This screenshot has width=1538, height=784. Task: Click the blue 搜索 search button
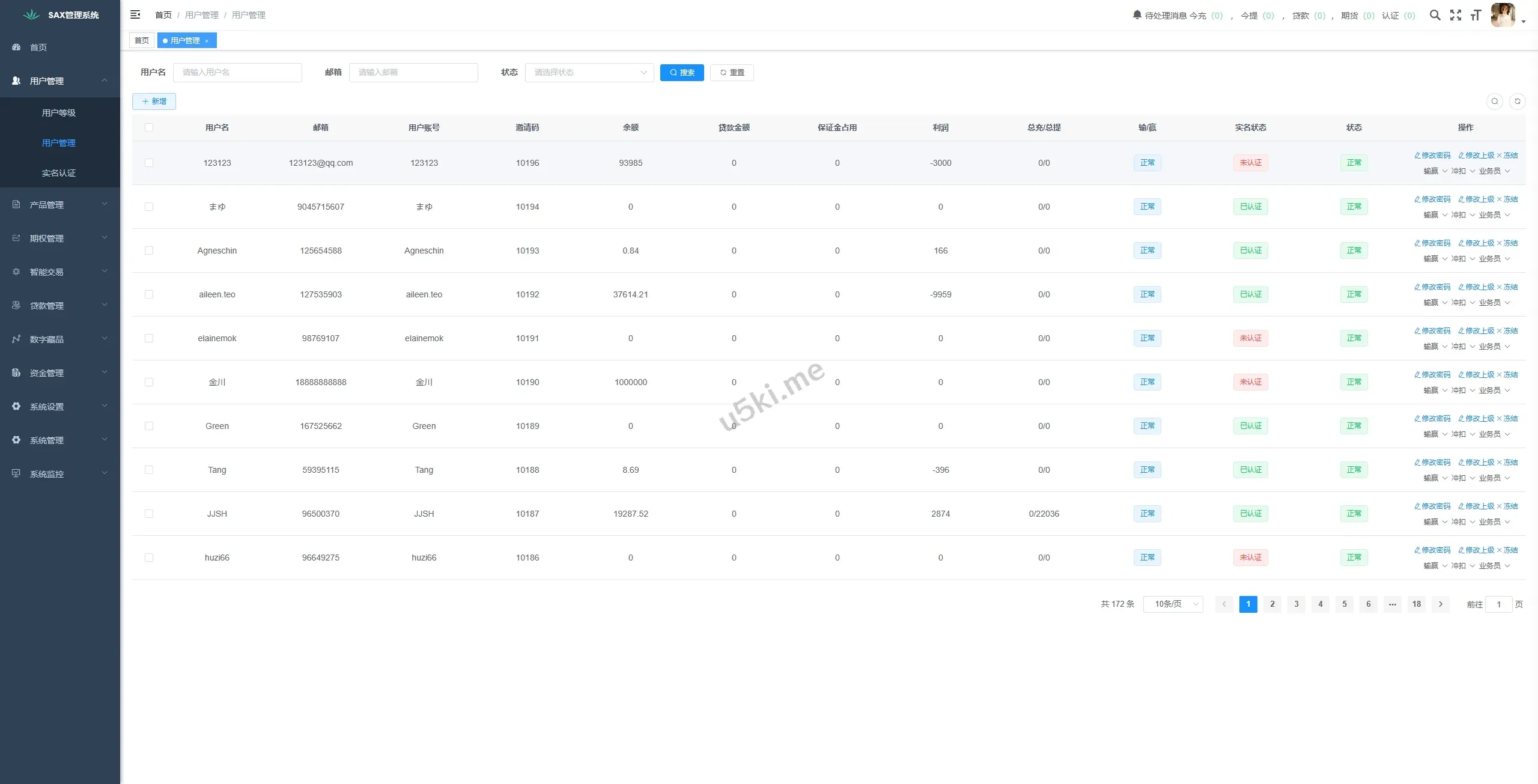click(681, 73)
